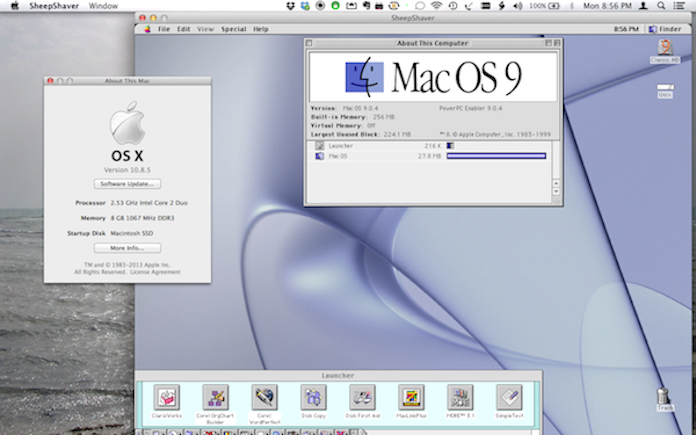Launch ClarisWorks from the Launcher
Image resolution: width=696 pixels, height=435 pixels.
[167, 397]
